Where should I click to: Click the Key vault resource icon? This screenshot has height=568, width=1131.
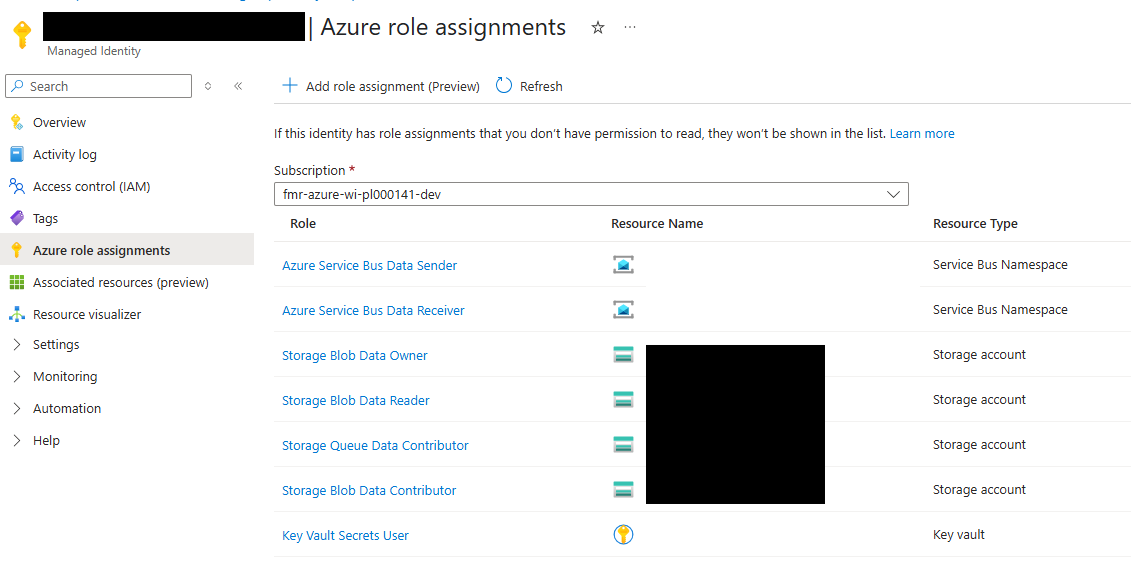[623, 535]
